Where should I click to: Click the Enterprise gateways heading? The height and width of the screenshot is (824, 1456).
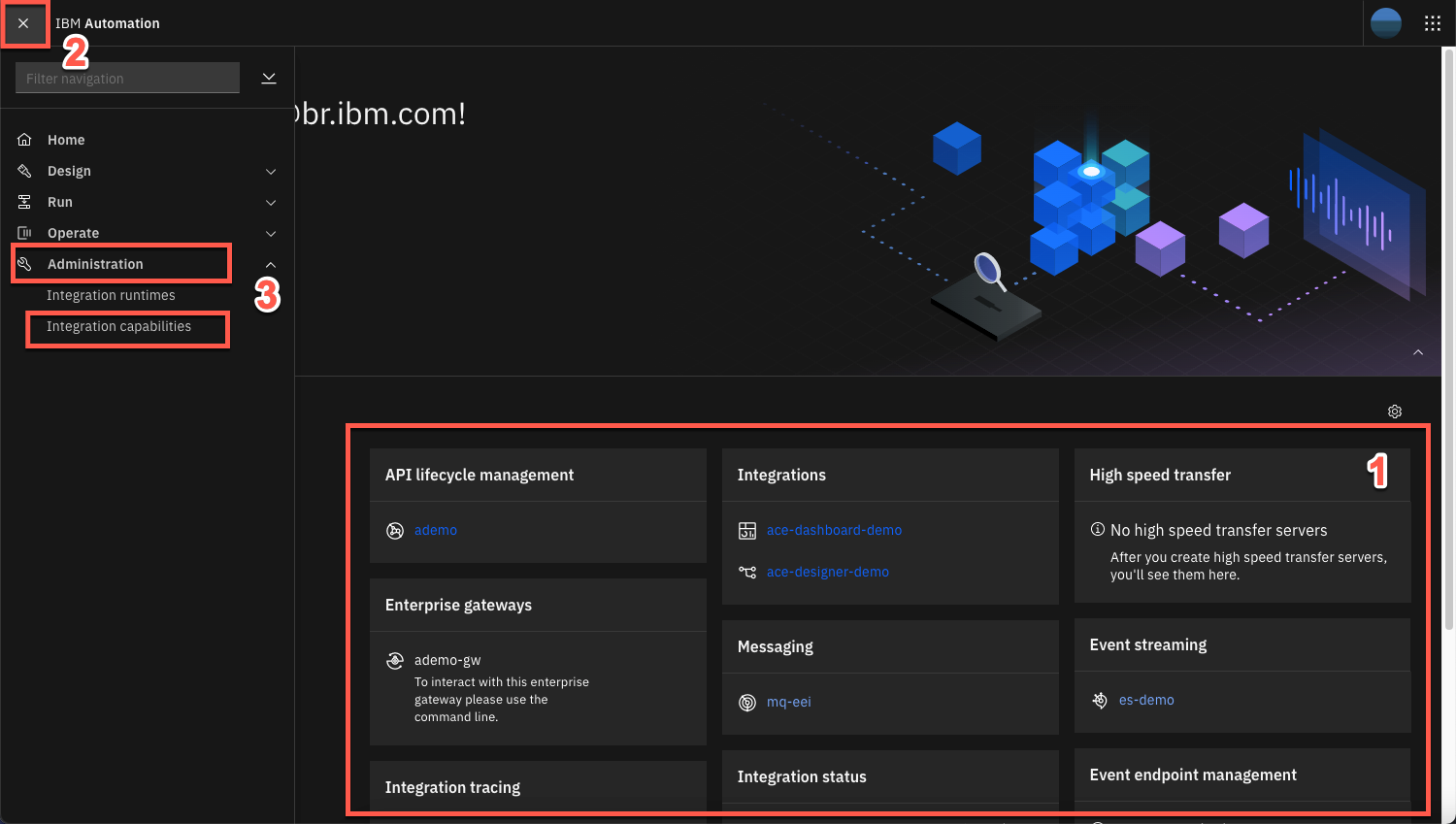coord(458,605)
